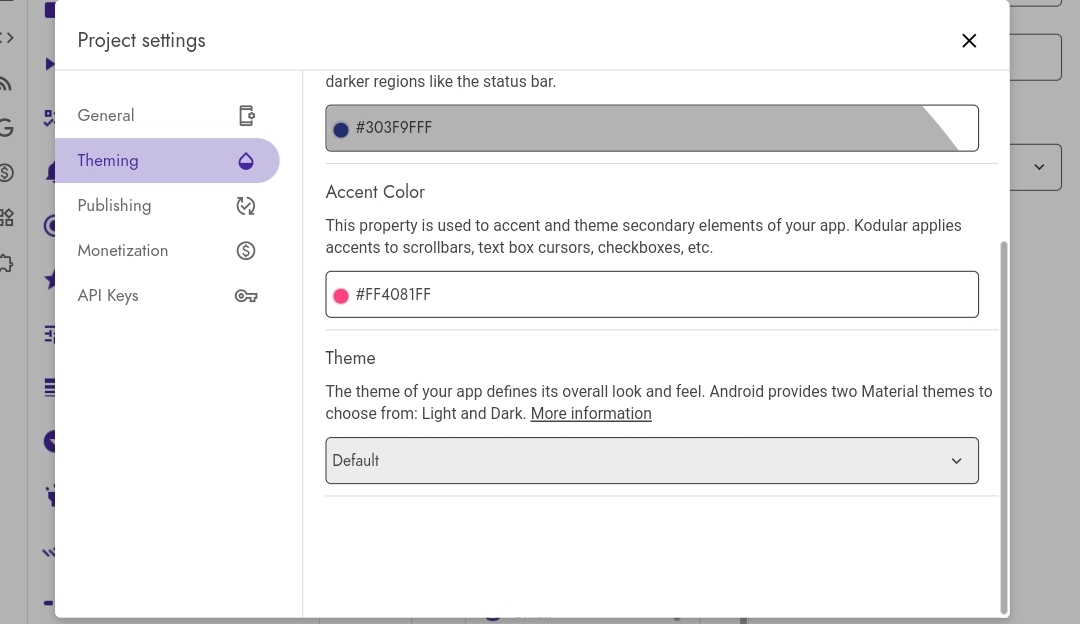
Task: Switch to the Publishing tab
Action: 114,206
